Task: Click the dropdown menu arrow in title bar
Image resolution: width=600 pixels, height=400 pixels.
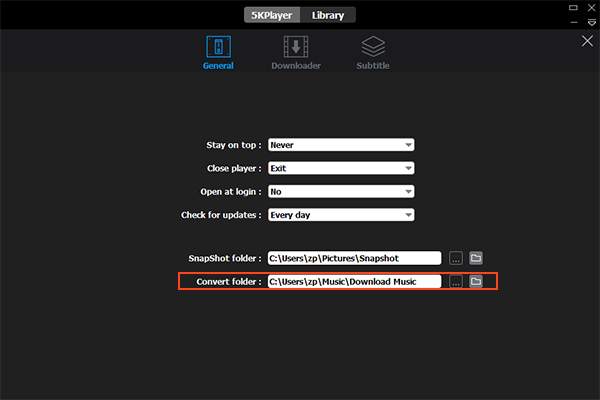Action: 592,23
